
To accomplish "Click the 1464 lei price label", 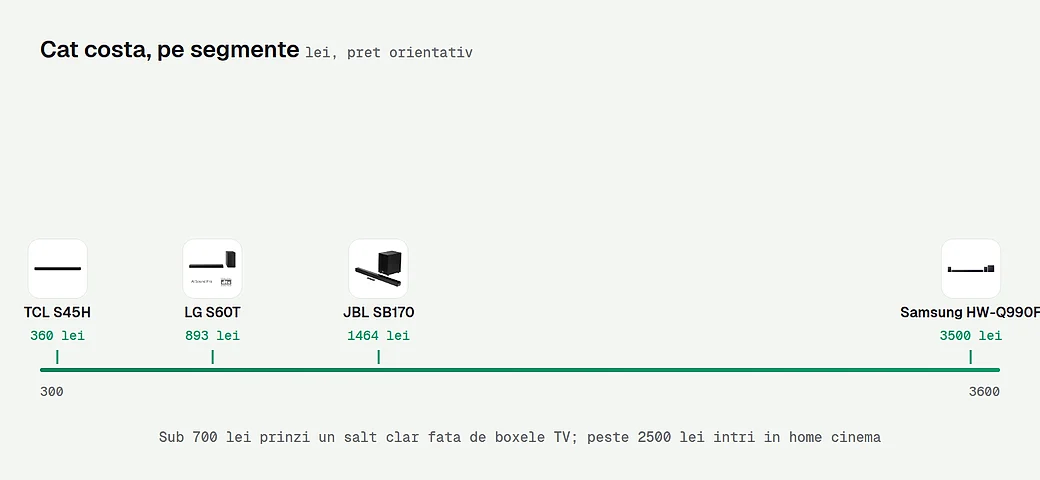I will click(379, 335).
